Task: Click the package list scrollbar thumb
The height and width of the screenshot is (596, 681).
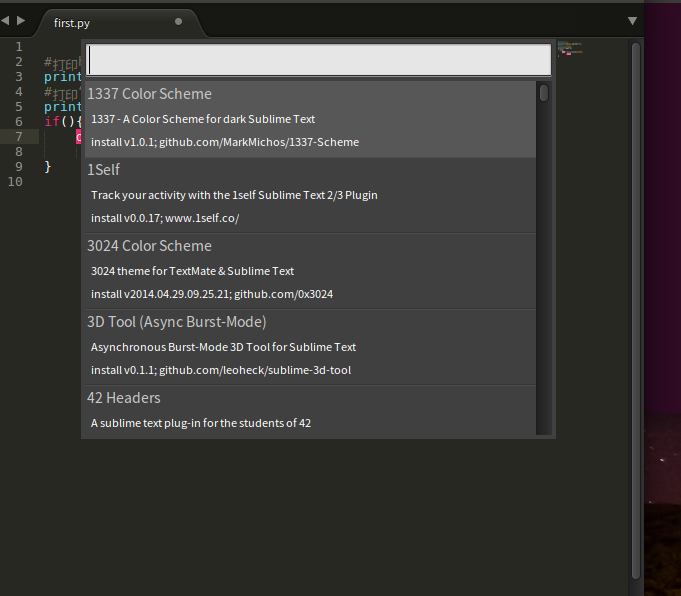Action: click(544, 93)
